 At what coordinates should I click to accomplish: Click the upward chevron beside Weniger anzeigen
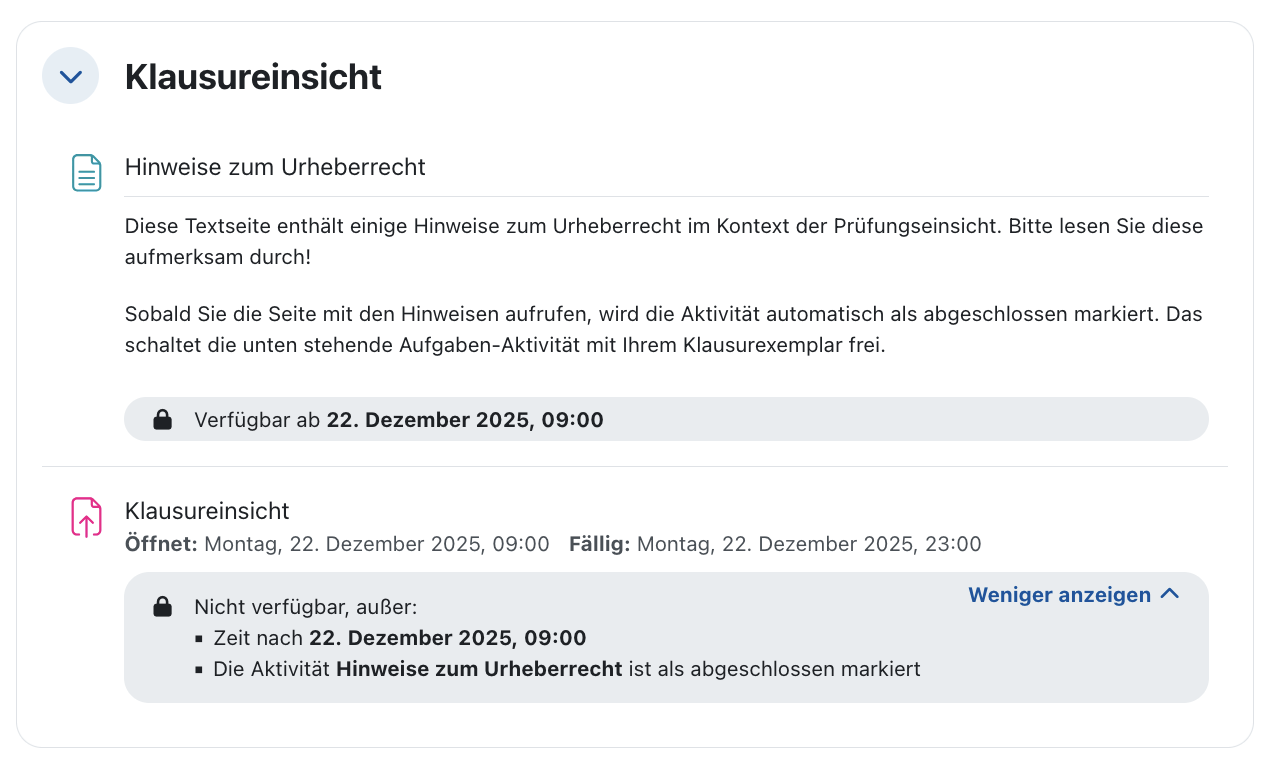pos(1169,593)
